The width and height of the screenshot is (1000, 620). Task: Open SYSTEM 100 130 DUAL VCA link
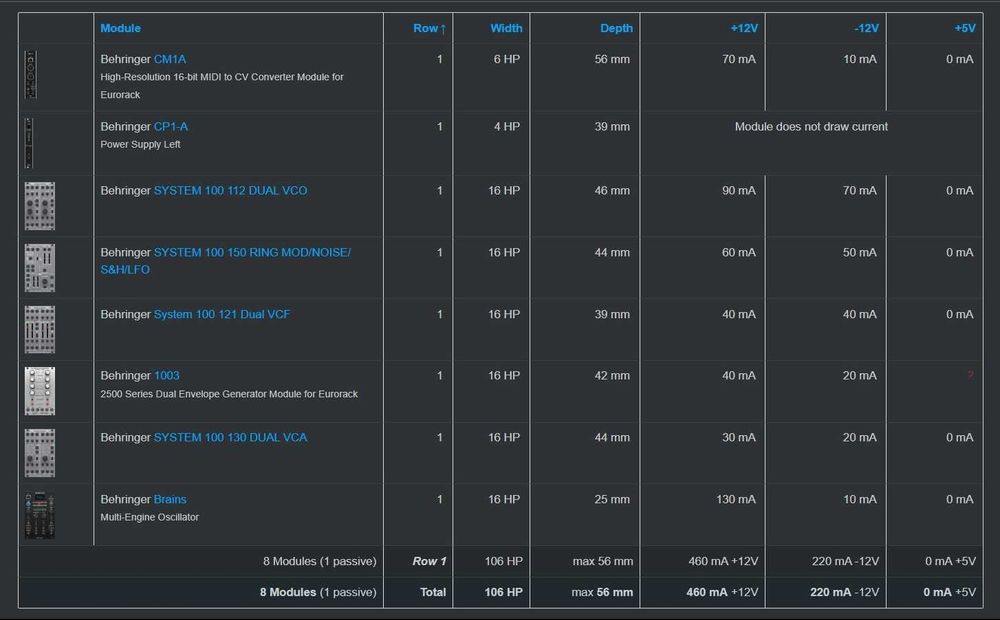230,438
